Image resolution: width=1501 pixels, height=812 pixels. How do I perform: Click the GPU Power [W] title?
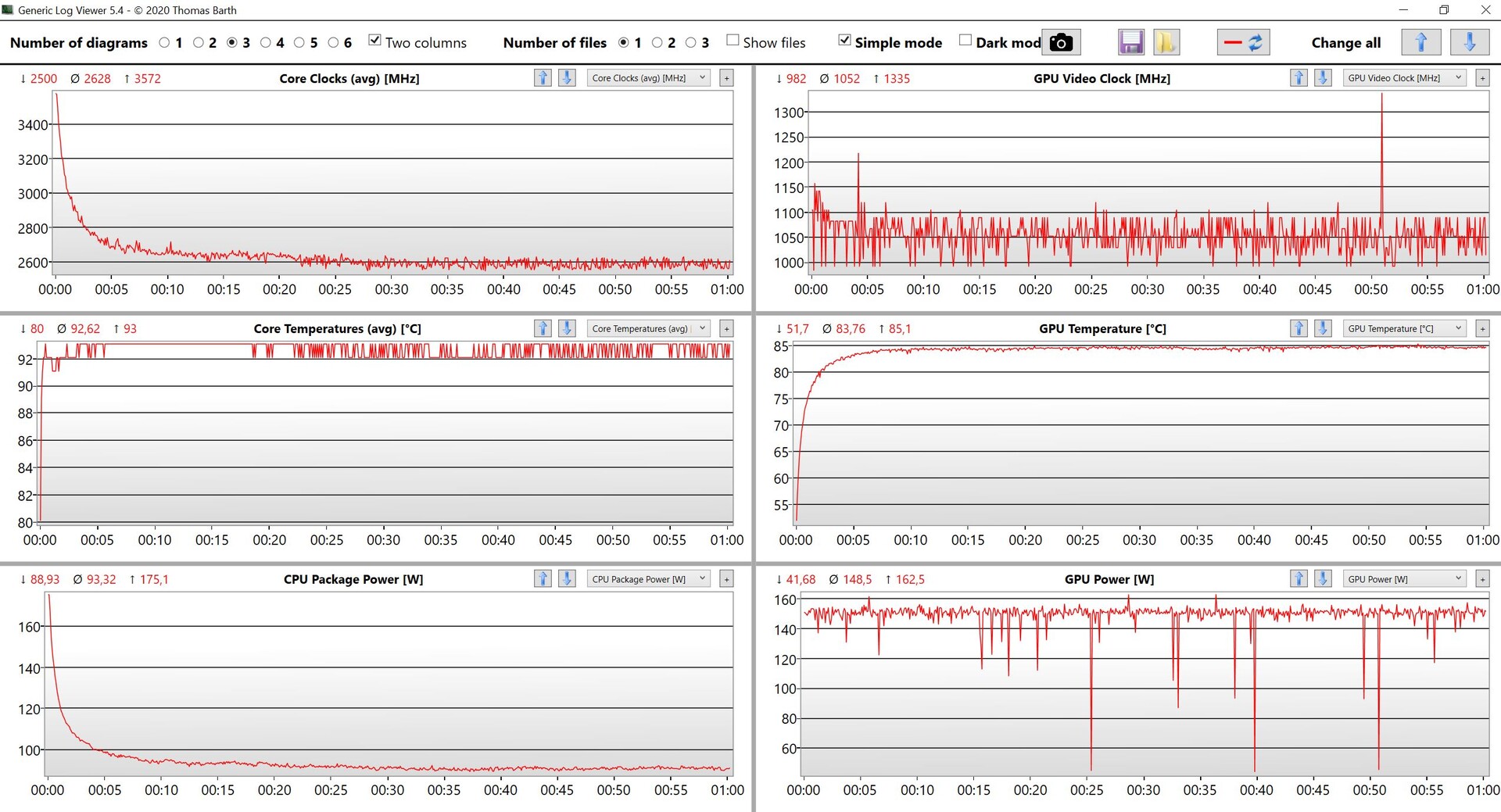(x=1109, y=579)
